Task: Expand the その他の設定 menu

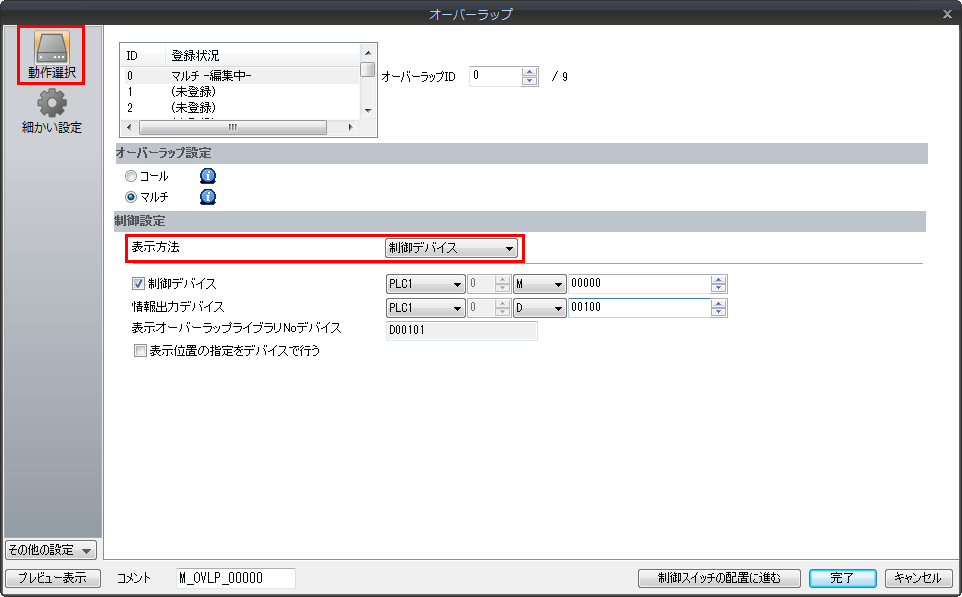Action: click(x=51, y=550)
